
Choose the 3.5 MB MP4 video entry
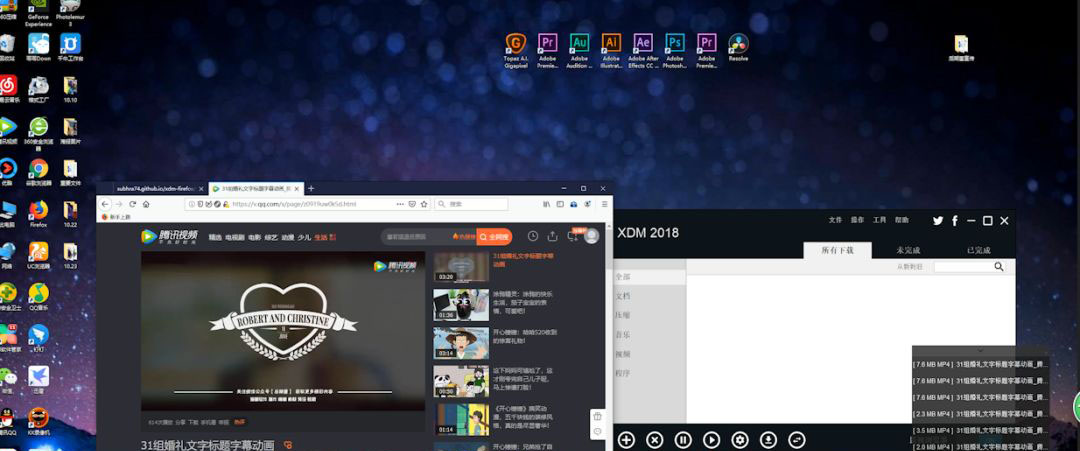(980, 430)
